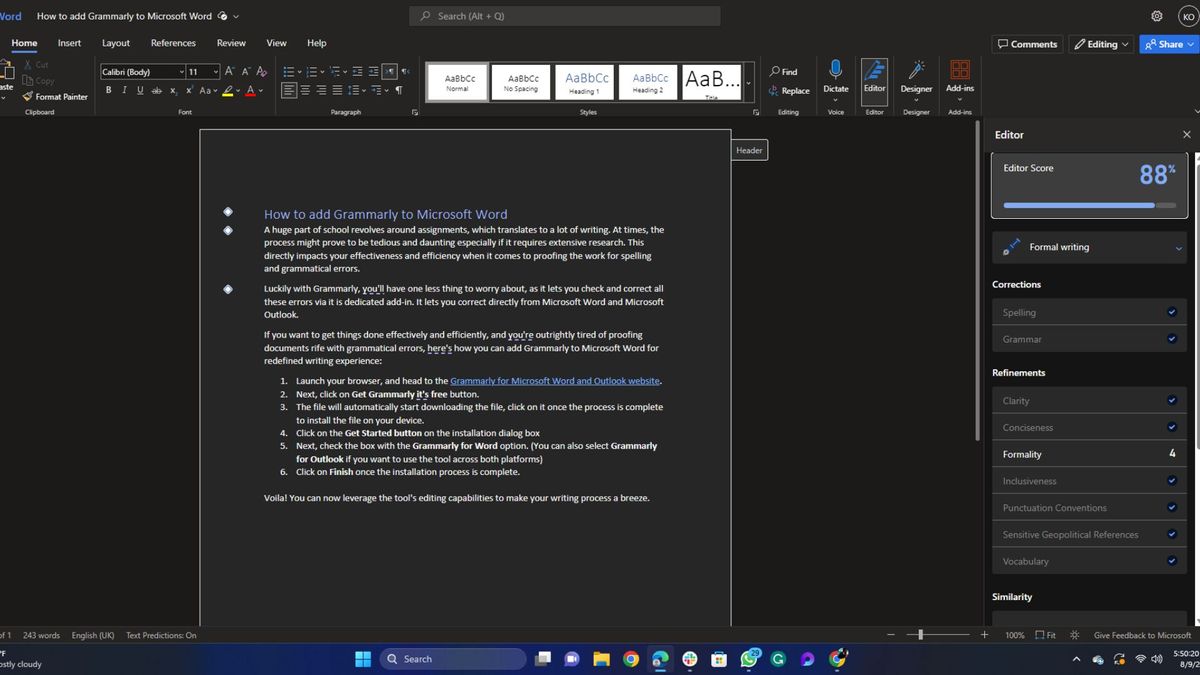Launch the Designer pane

(x=916, y=80)
